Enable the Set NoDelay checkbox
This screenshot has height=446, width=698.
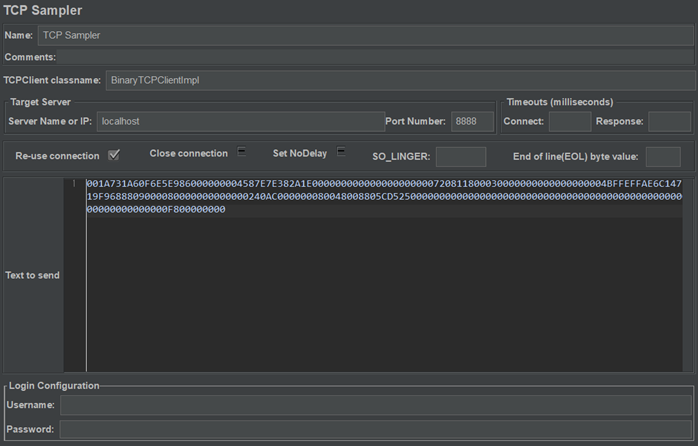[x=341, y=151]
